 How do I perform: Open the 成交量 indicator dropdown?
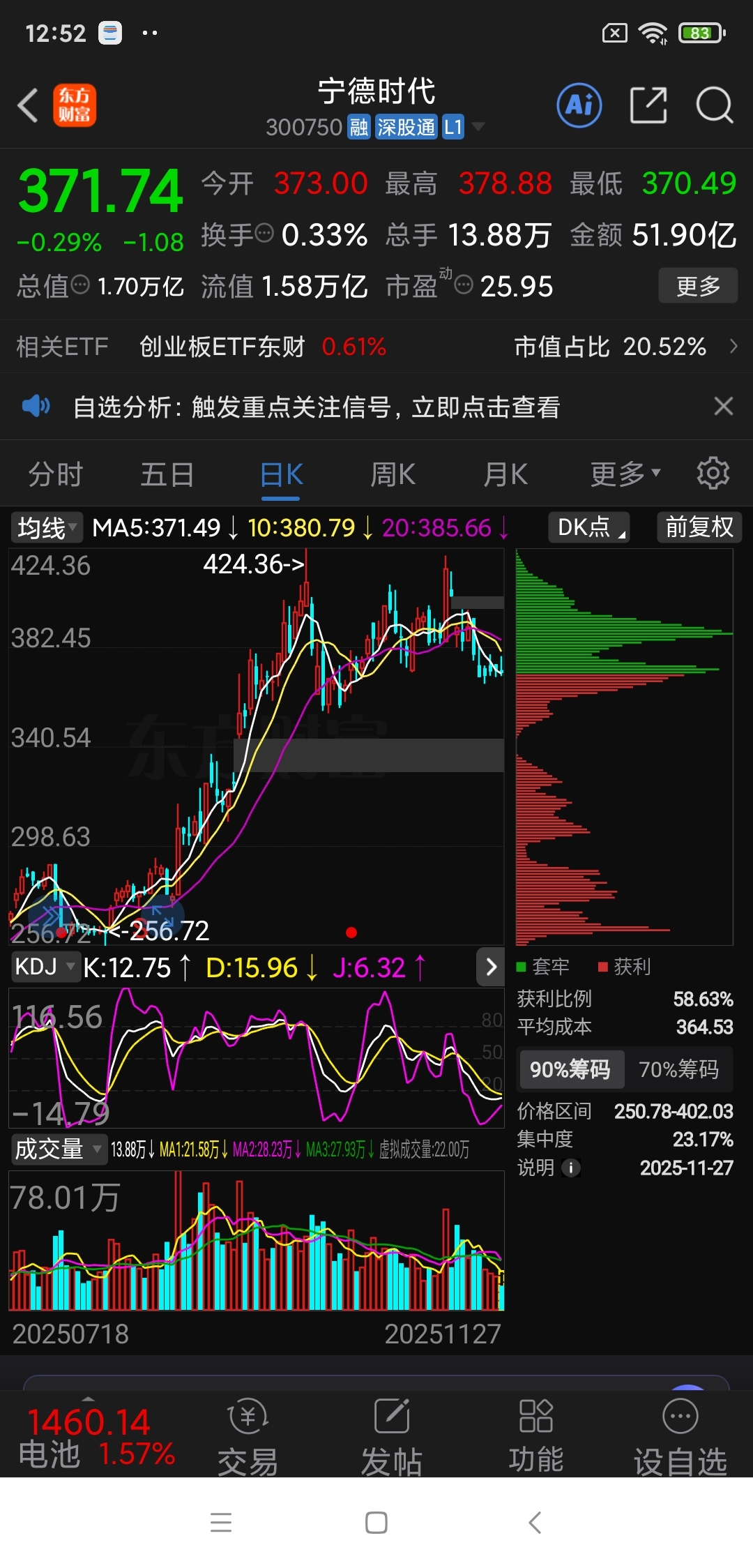(x=59, y=1149)
